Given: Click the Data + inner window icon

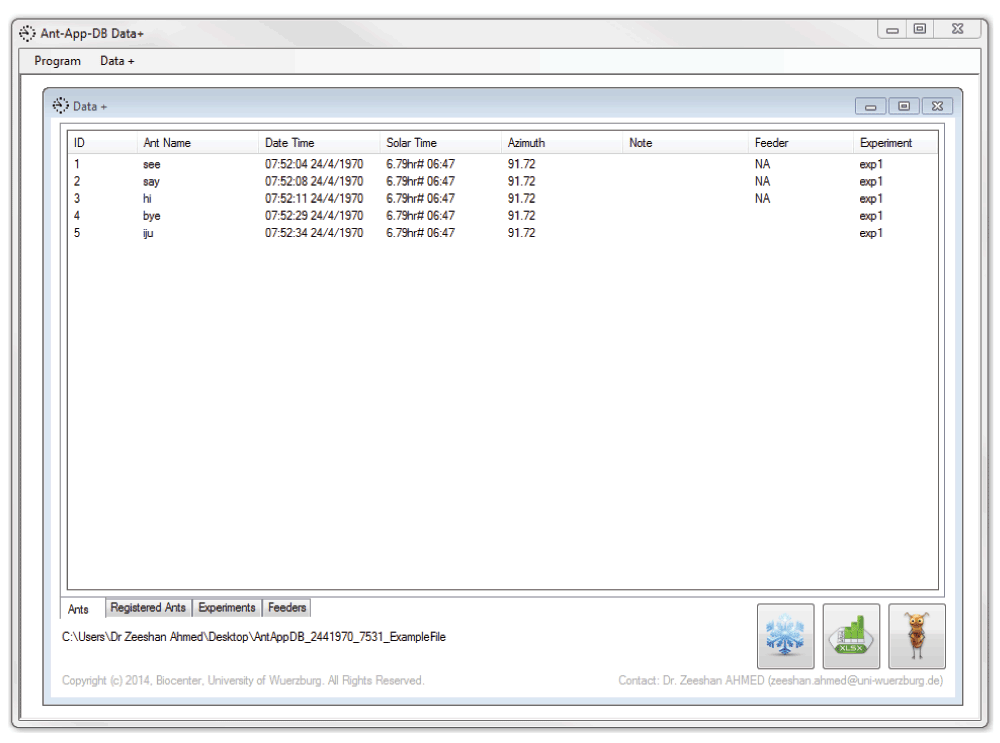Looking at the screenshot, I should point(60,106).
